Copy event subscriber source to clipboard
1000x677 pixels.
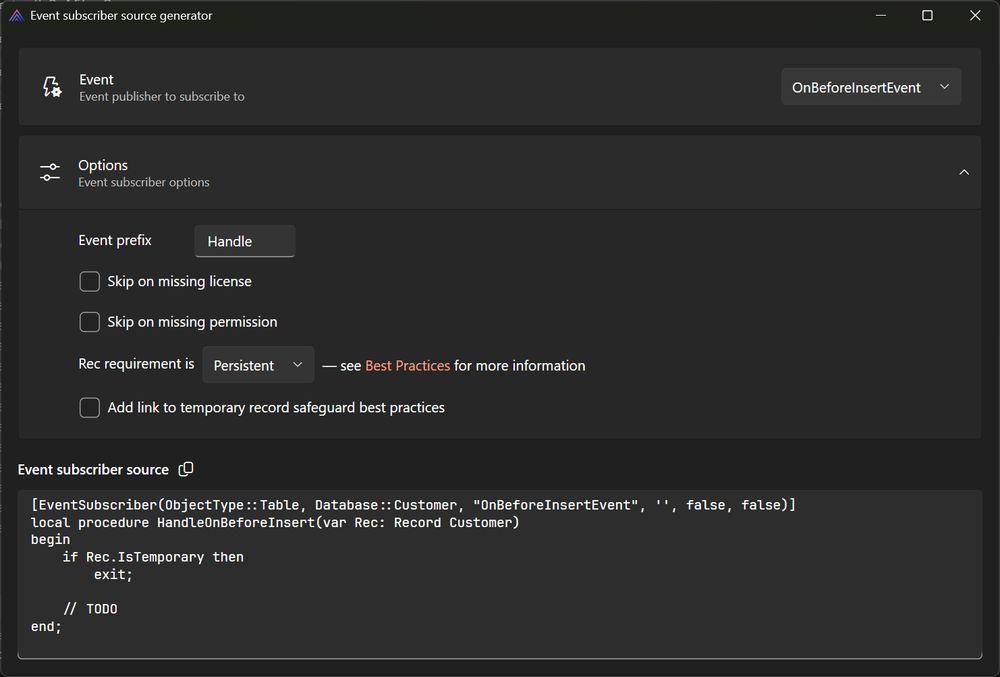click(186, 469)
